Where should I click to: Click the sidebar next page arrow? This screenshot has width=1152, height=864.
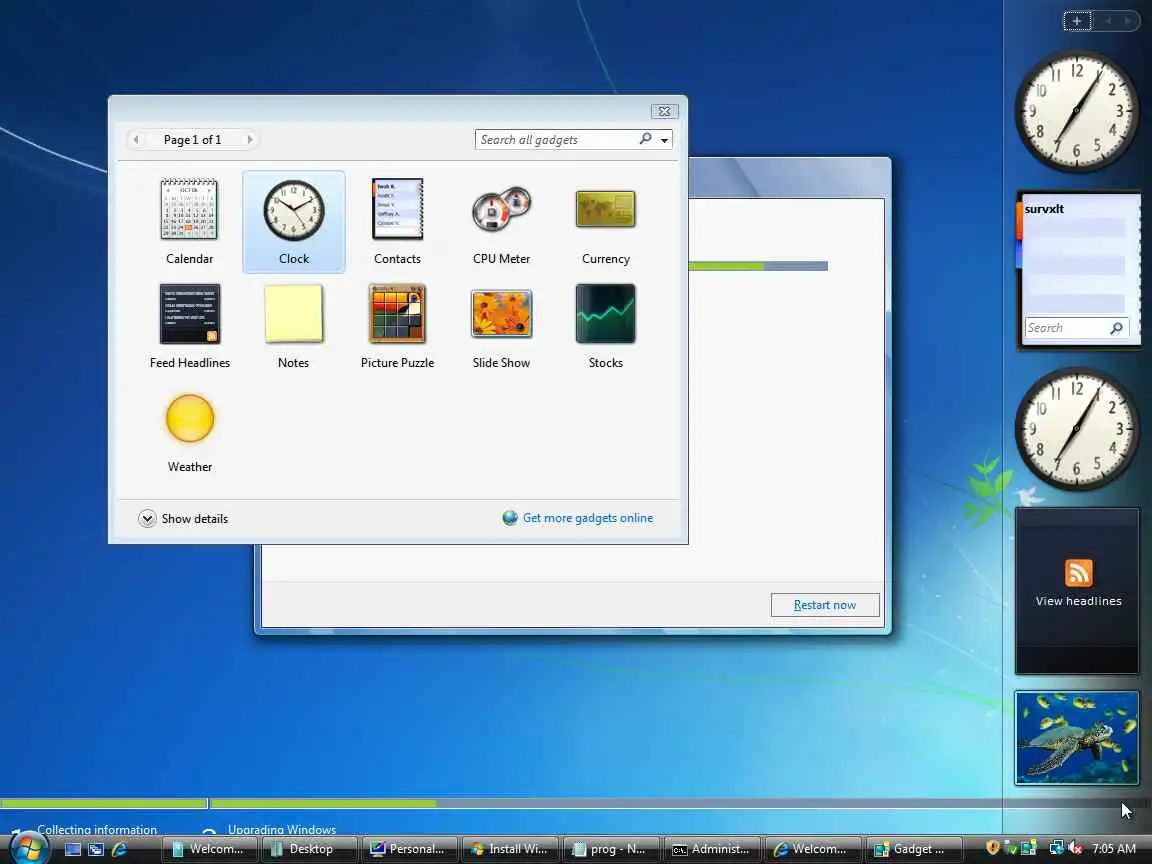[1128, 21]
